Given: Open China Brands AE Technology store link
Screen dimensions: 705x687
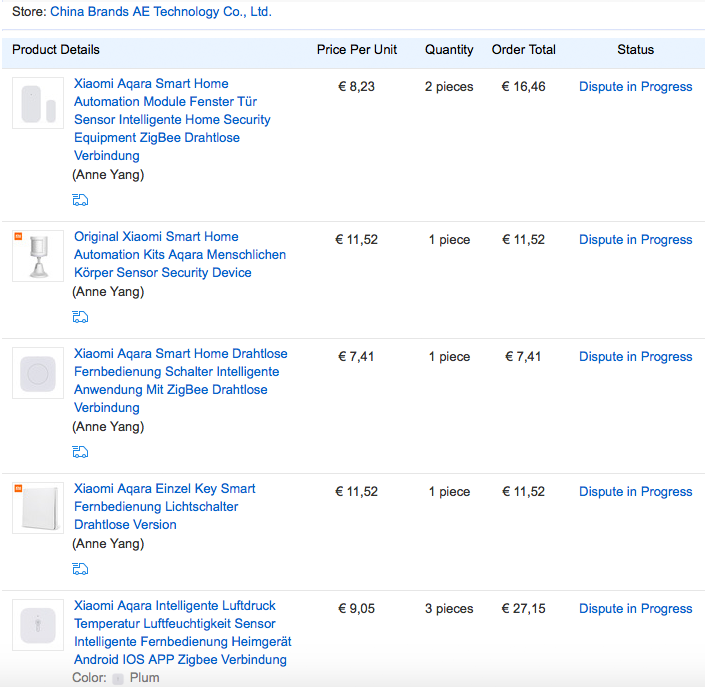Looking at the screenshot, I should (160, 12).
